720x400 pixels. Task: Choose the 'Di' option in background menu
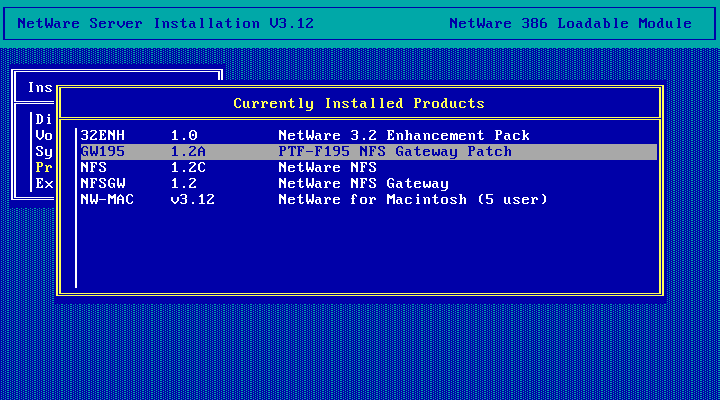click(x=44, y=119)
